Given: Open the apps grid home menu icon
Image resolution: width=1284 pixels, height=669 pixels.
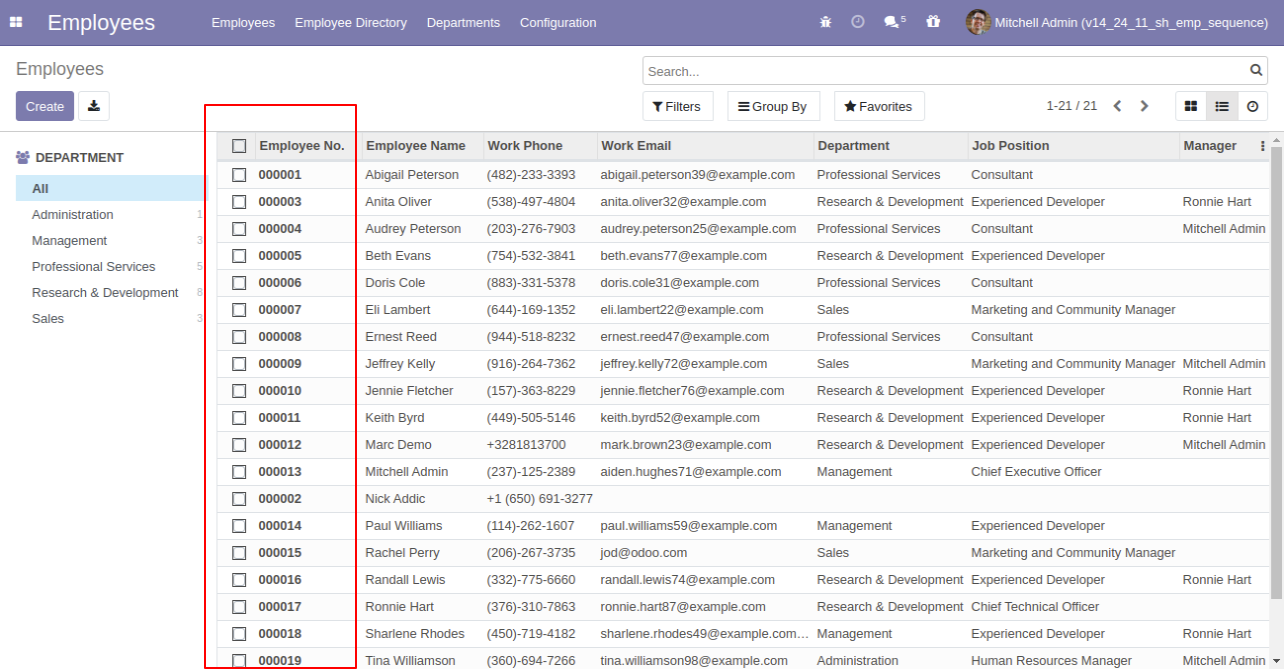Looking at the screenshot, I should [x=16, y=22].
